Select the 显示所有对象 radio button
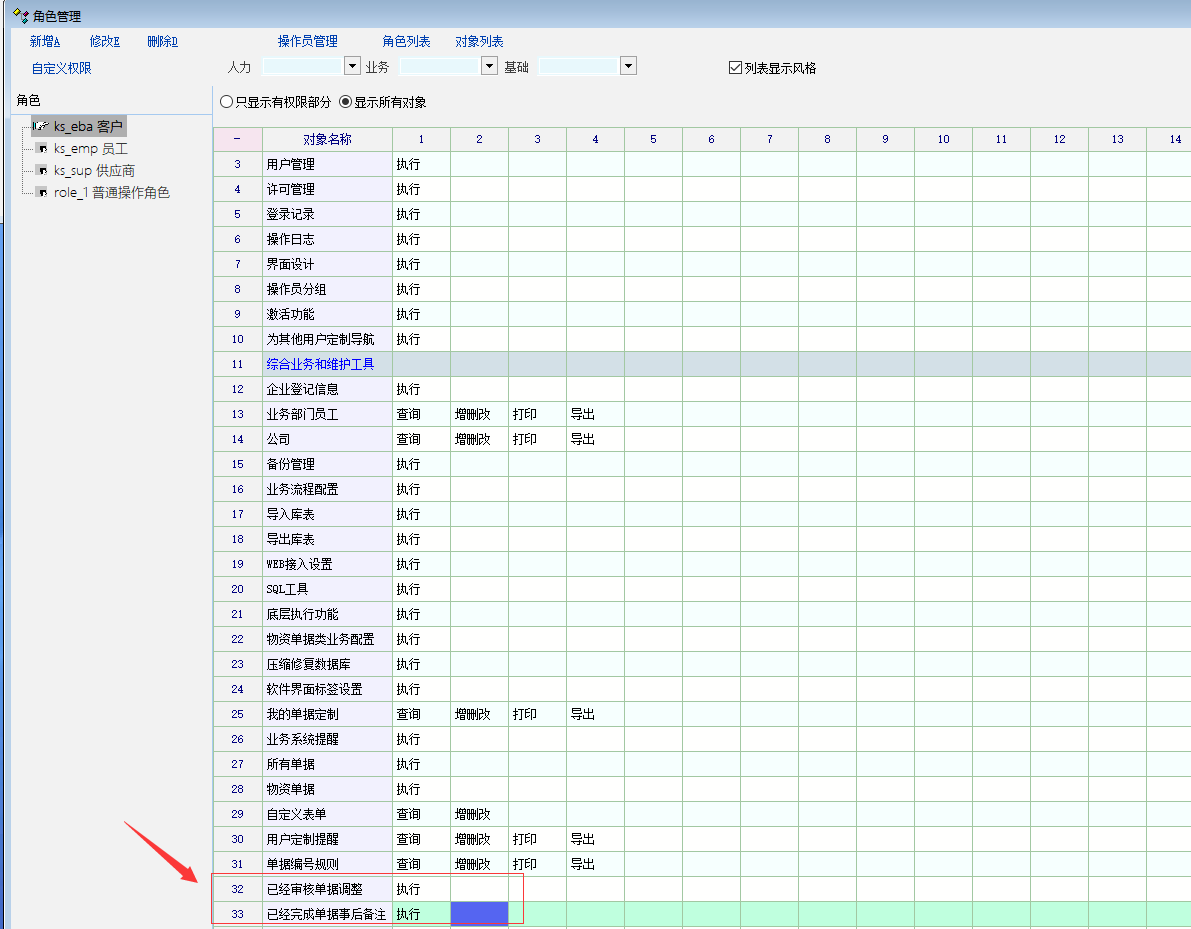Screen dimensions: 1191x929 346,102
